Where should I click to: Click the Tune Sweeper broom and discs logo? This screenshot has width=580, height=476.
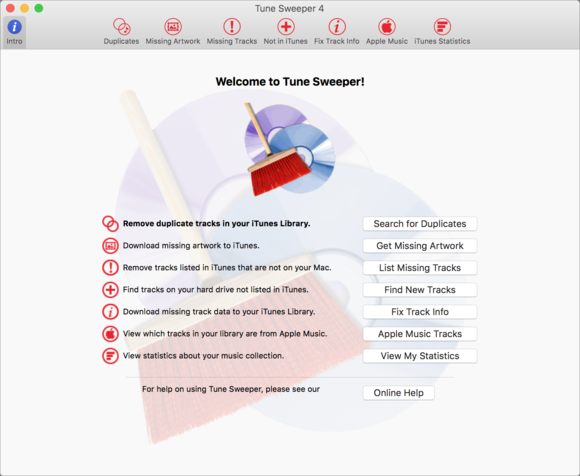(x=289, y=149)
